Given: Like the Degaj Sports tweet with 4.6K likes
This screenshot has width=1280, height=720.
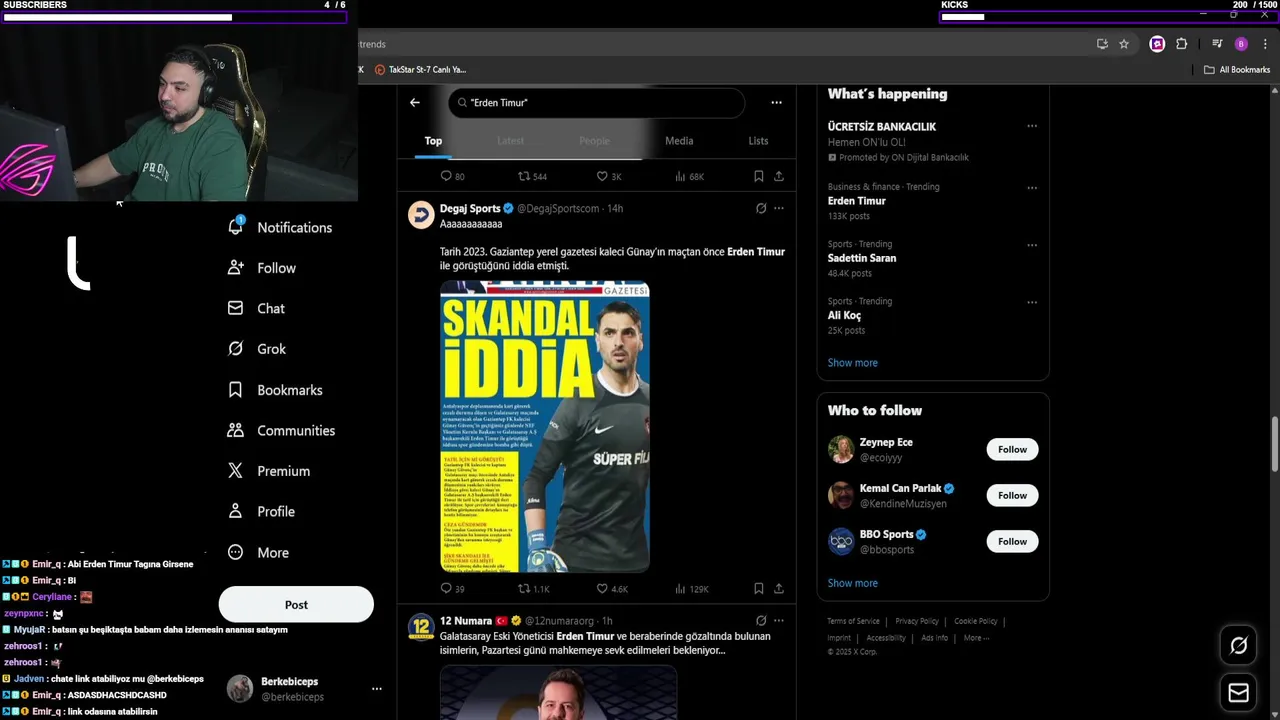Looking at the screenshot, I should pyautogui.click(x=612, y=589).
